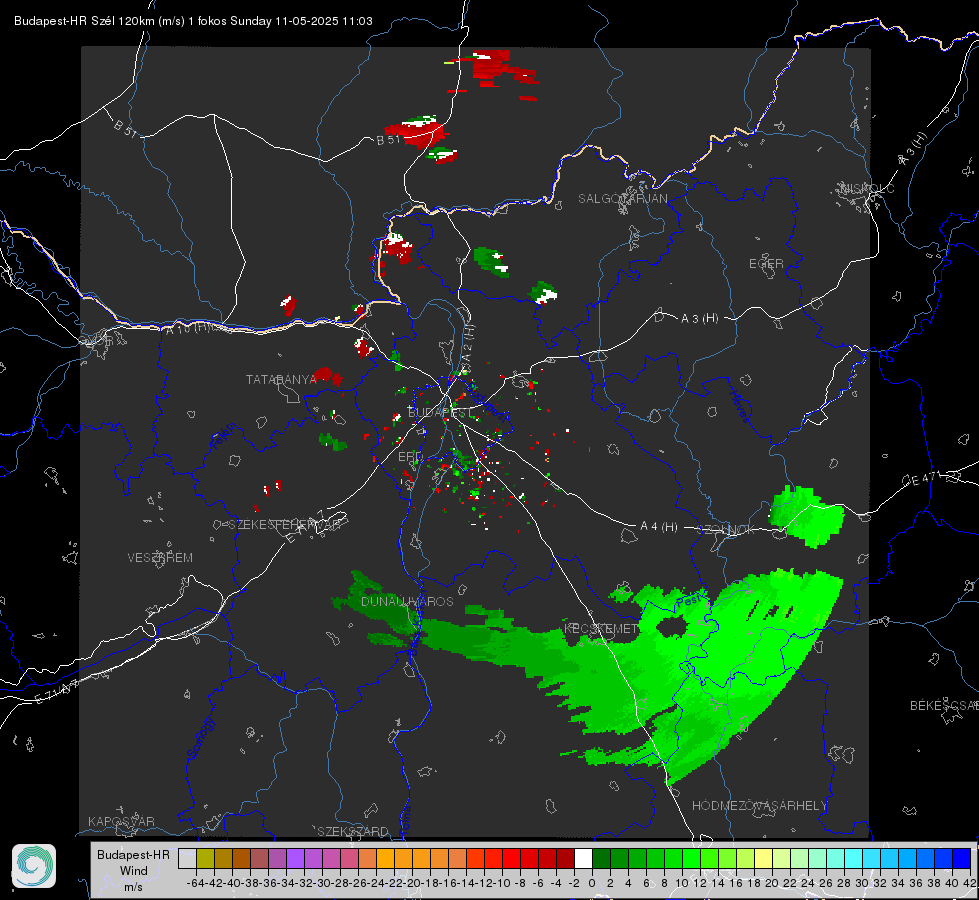Click the white swatch between -2 and 0
This screenshot has height=900, width=979.
tap(583, 859)
